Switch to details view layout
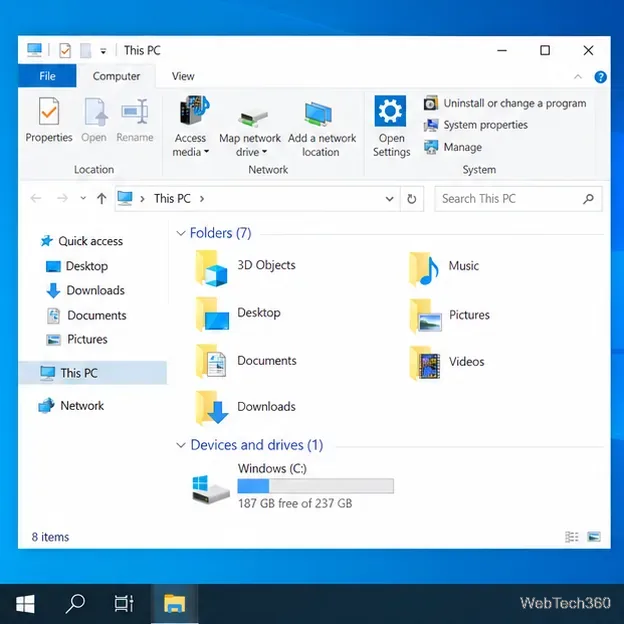Image resolution: width=624 pixels, height=624 pixels. pos(571,537)
